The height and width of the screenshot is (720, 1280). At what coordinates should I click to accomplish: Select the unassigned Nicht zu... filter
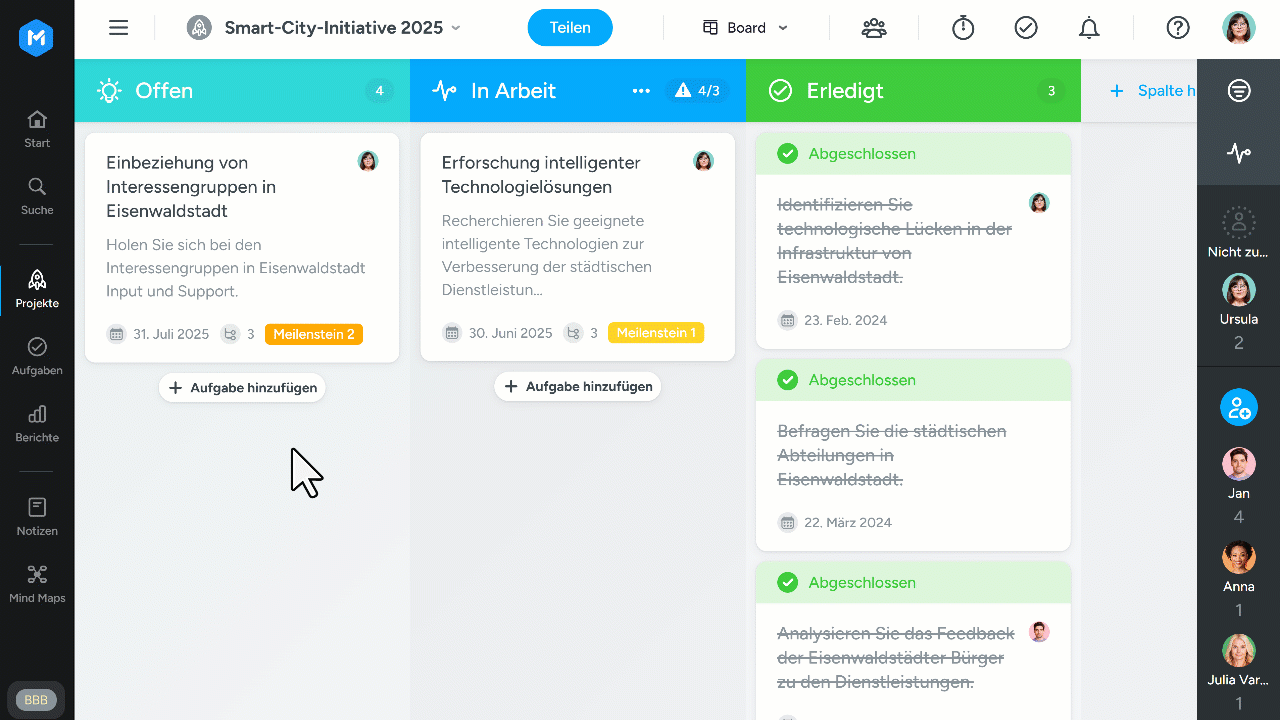tap(1239, 233)
